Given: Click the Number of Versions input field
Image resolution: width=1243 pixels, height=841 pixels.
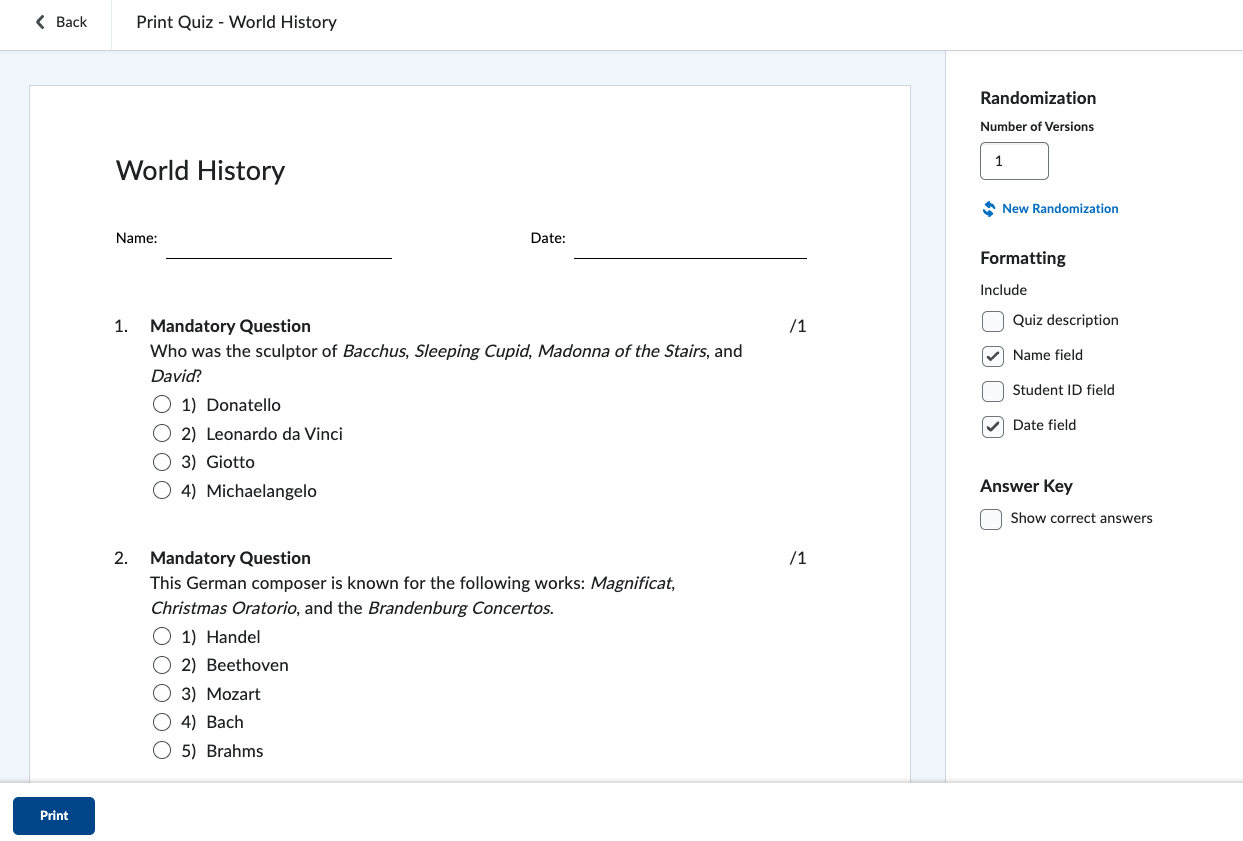Looking at the screenshot, I should [1014, 161].
